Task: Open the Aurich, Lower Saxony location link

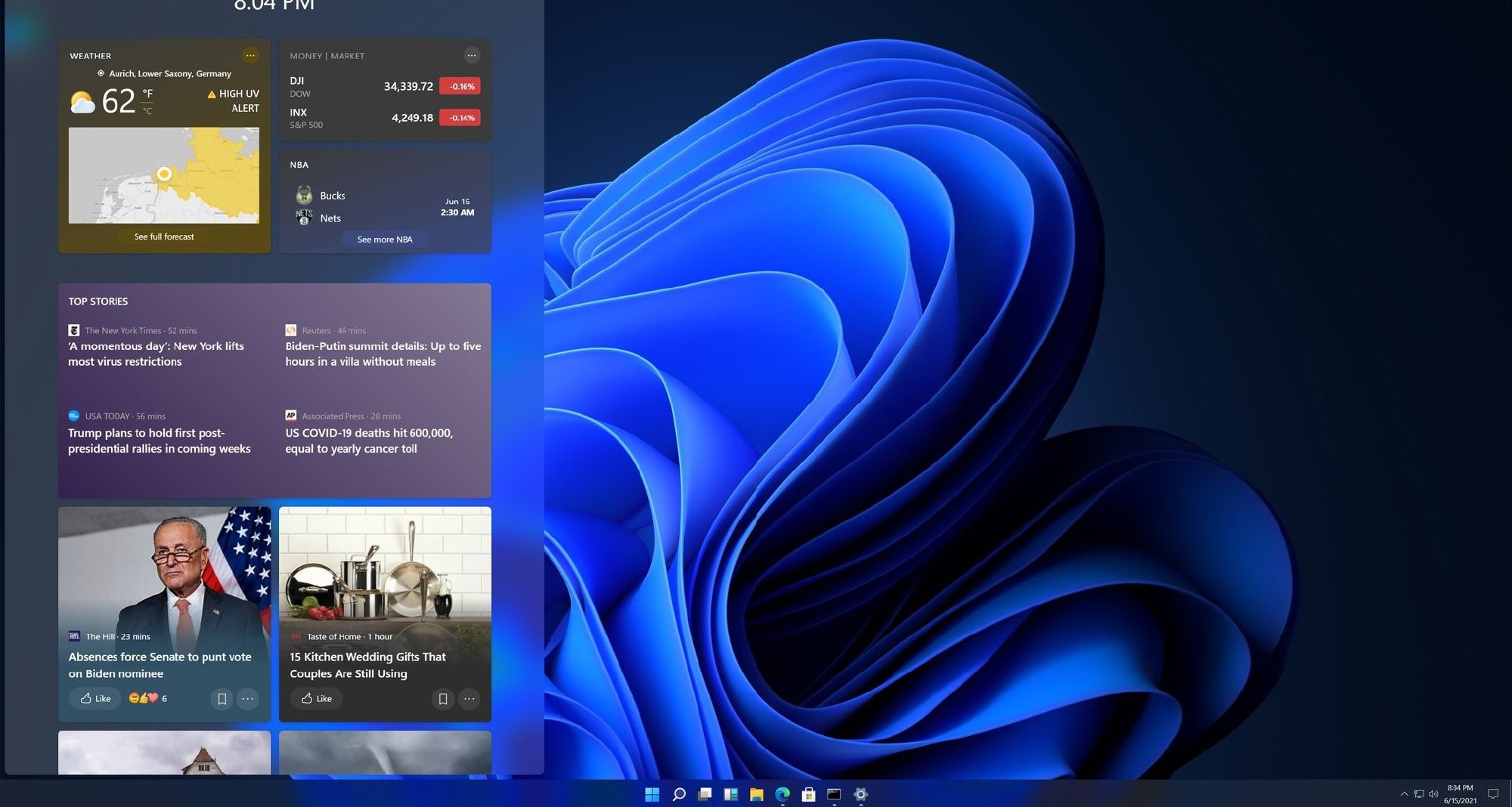Action: click(170, 73)
